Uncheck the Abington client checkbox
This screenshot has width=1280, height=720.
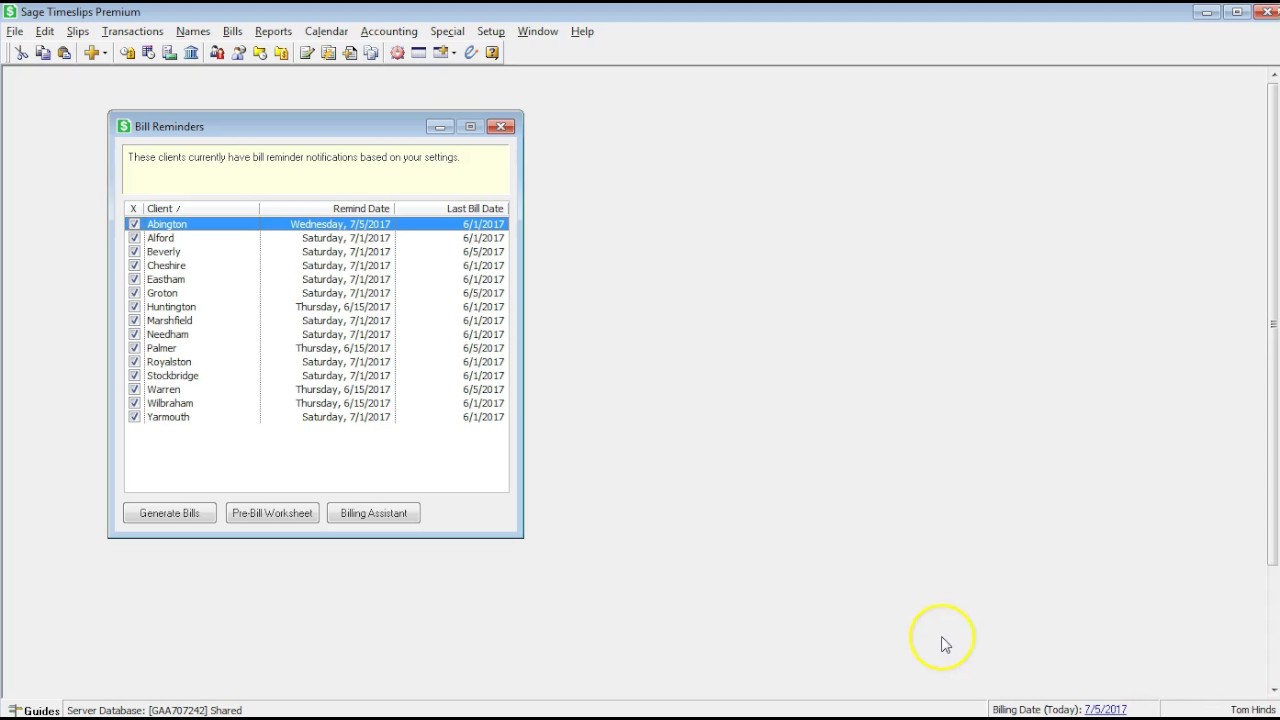coord(134,224)
